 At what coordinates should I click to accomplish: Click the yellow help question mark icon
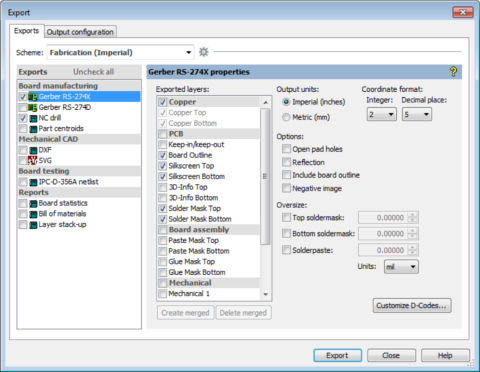click(x=453, y=72)
